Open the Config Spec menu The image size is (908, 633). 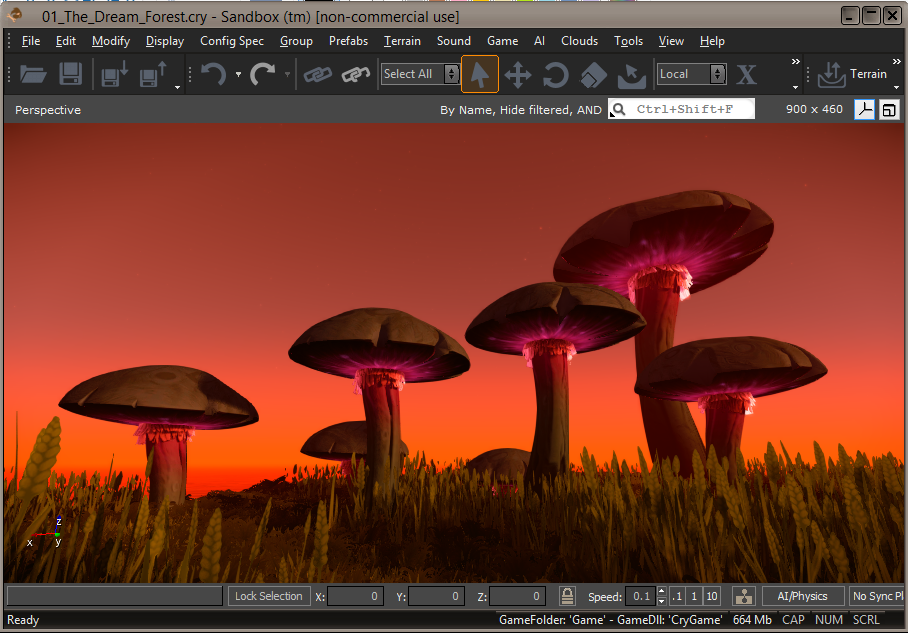point(232,41)
